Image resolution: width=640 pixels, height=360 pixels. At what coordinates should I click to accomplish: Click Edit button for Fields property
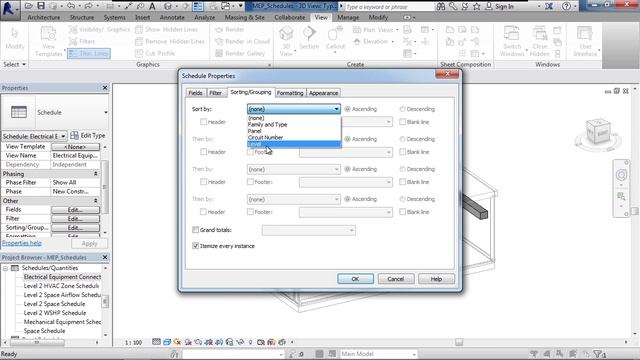click(x=75, y=209)
